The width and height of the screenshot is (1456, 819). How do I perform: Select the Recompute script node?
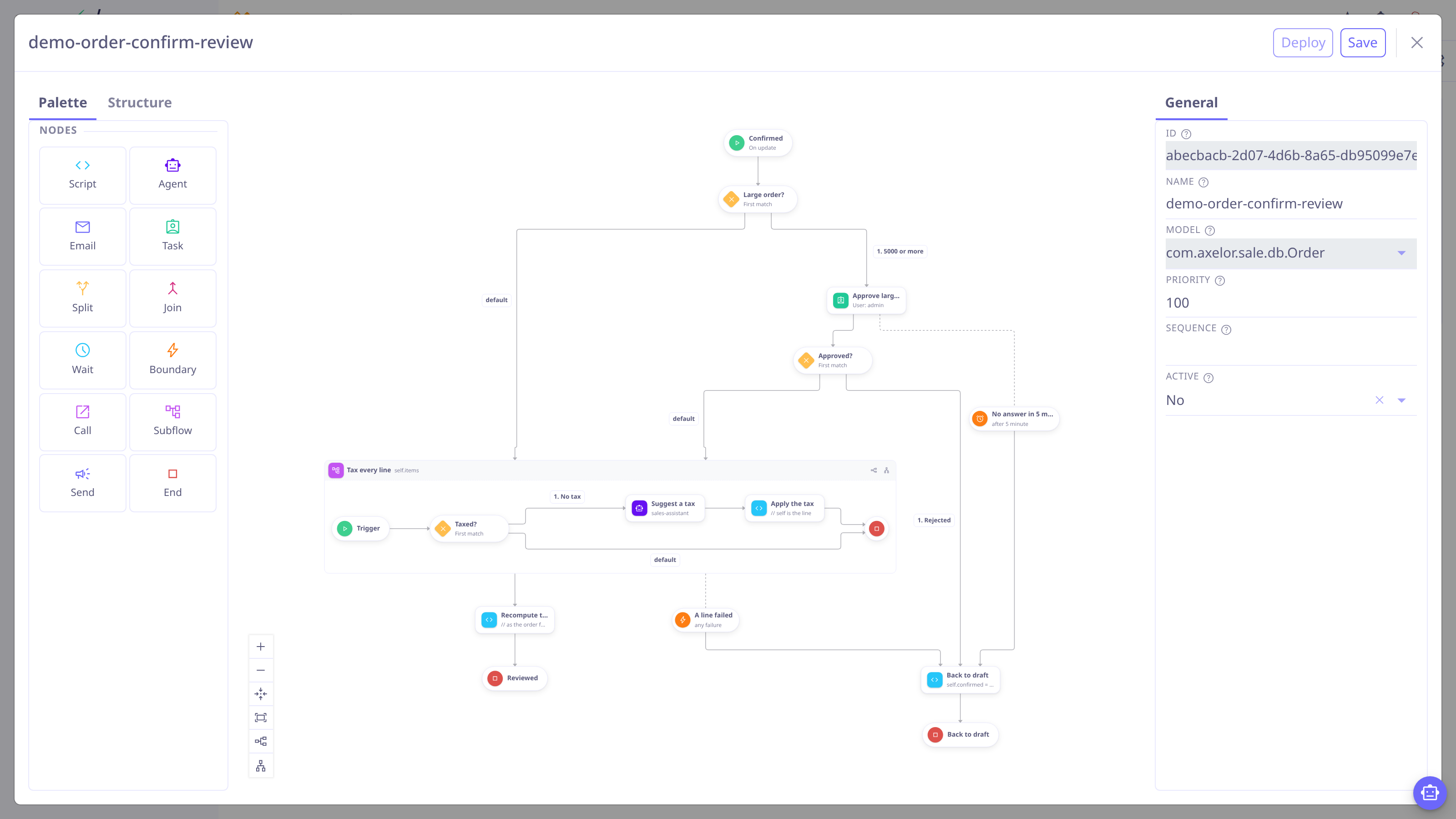tap(515, 619)
